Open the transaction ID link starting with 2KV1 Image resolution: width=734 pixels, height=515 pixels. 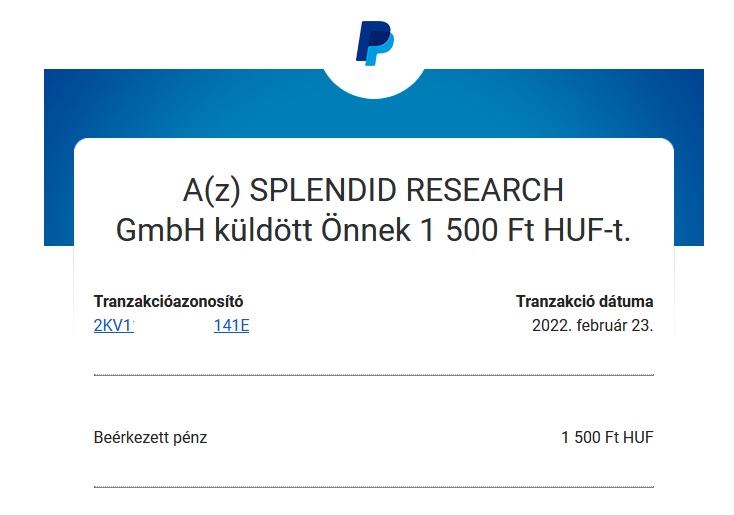113,325
